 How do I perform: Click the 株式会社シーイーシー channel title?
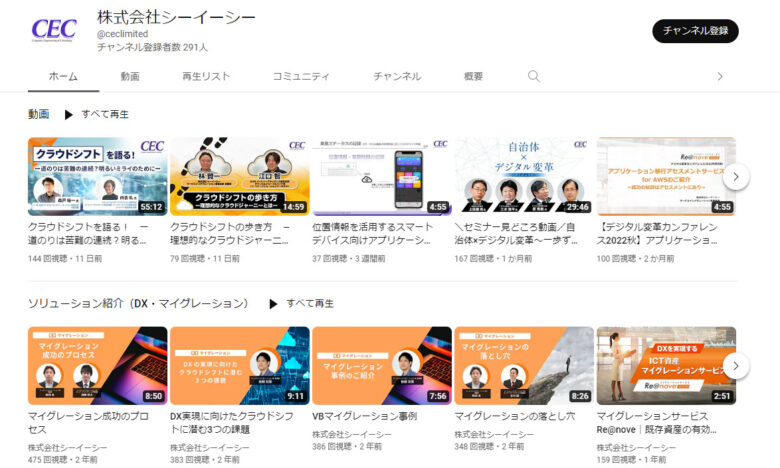coord(176,17)
